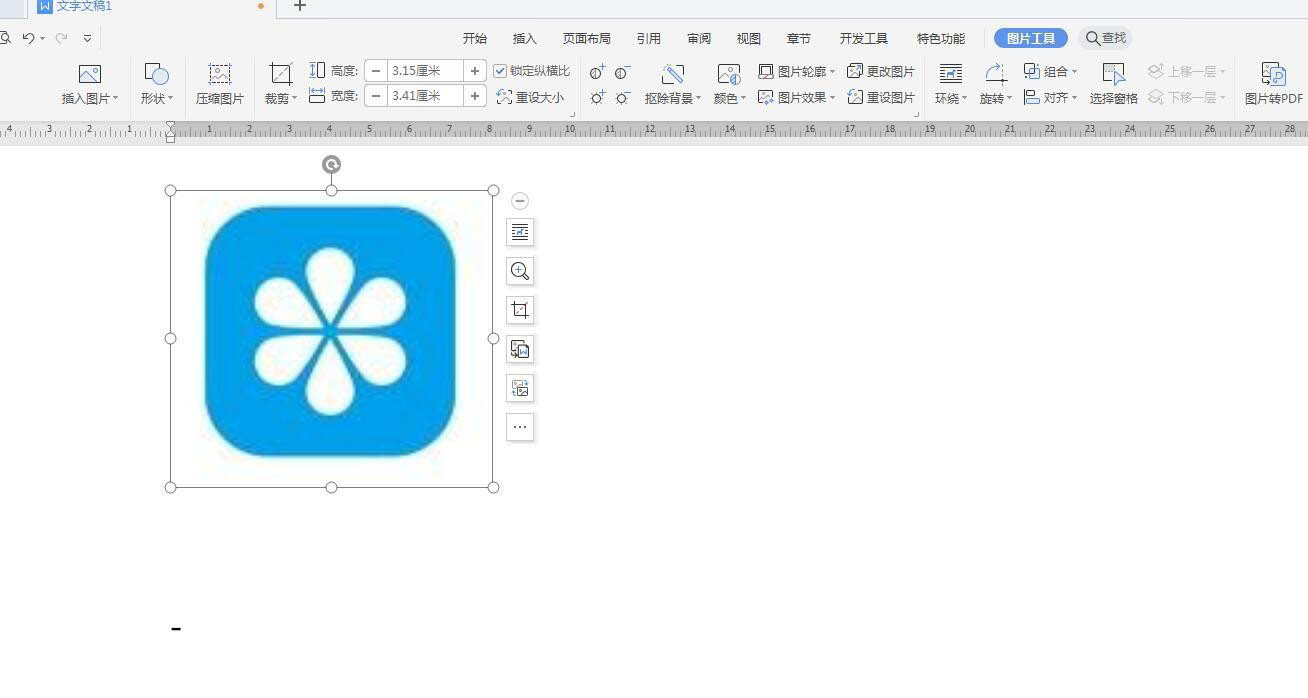Decrease picture height with minus button
The height and width of the screenshot is (698, 1308).
376,71
